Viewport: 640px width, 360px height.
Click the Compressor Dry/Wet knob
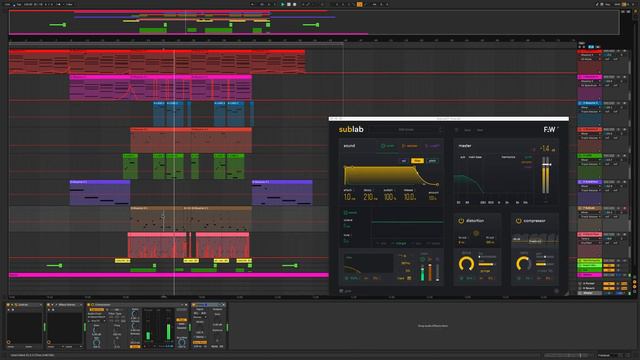[182, 342]
